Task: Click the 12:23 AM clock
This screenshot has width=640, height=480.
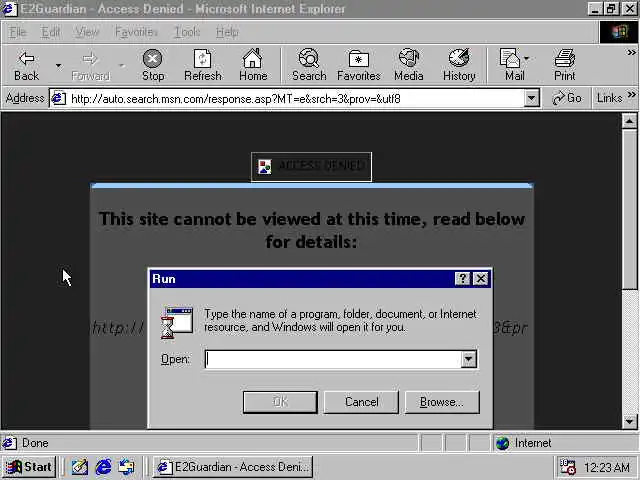Action: (x=607, y=467)
